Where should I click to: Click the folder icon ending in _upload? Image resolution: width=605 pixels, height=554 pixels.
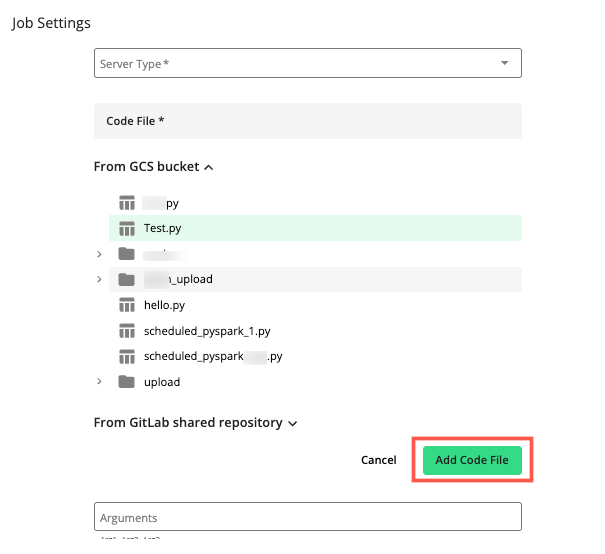pyautogui.click(x=126, y=279)
